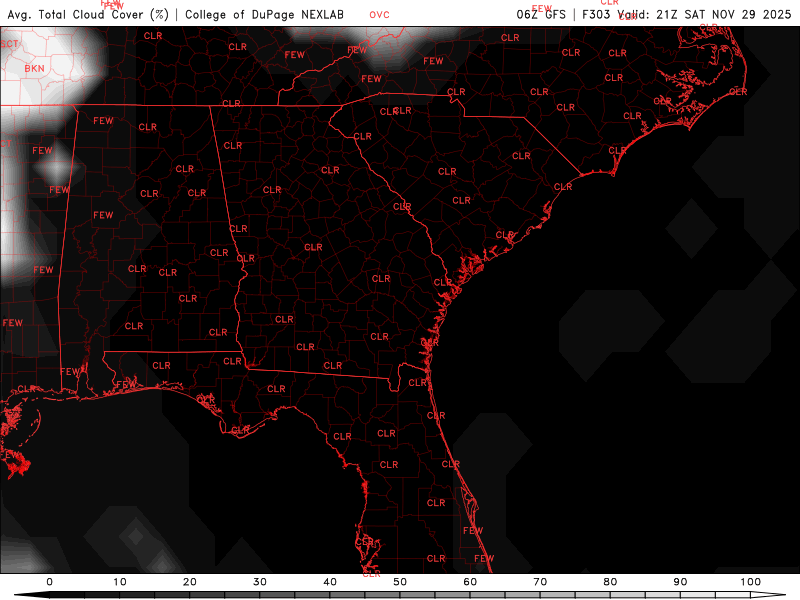This screenshot has height=600, width=800.
Task: Click the "F303" forecast hour label
Action: pyautogui.click(x=596, y=14)
